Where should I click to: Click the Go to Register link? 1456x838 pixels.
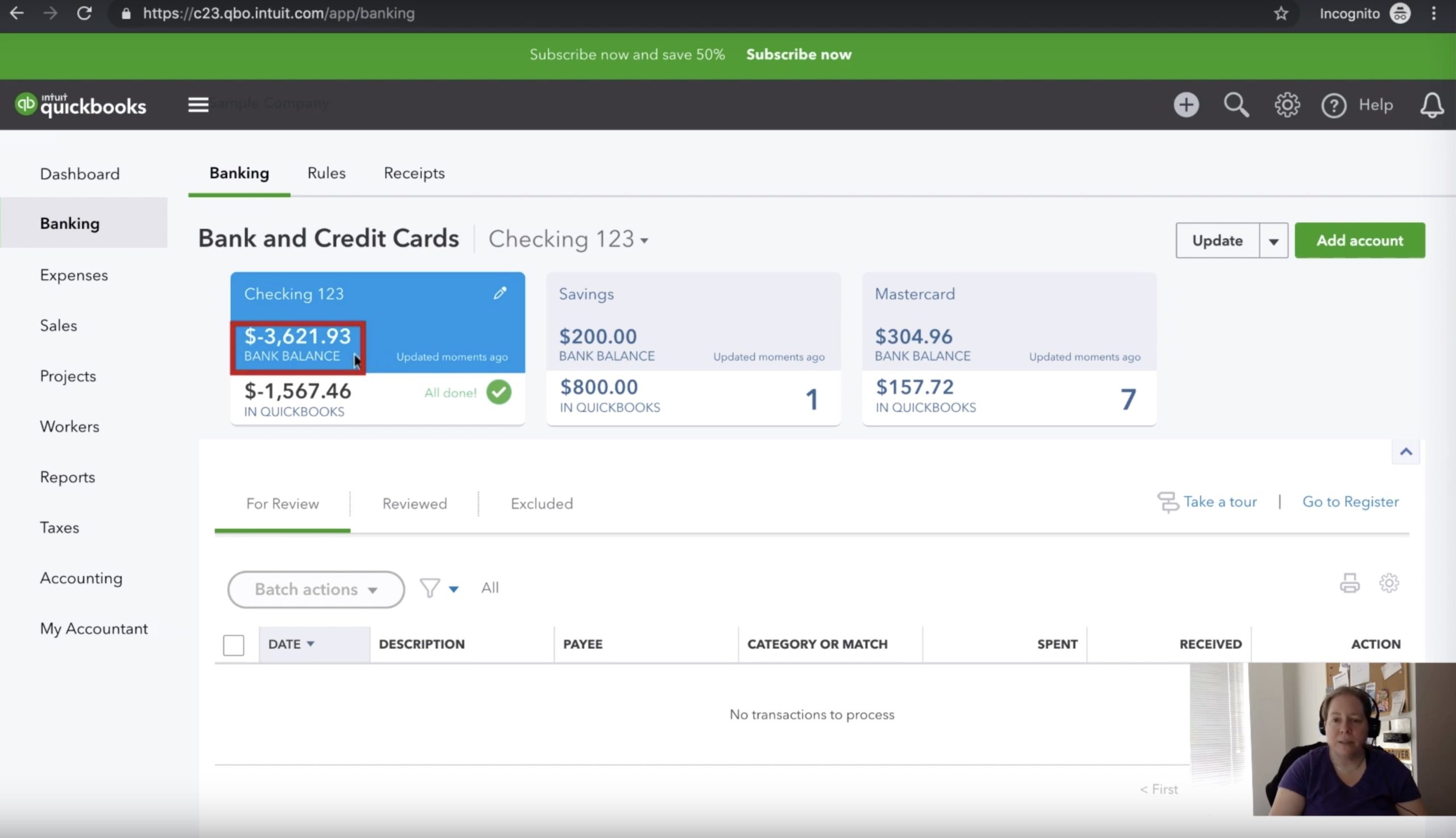1350,502
